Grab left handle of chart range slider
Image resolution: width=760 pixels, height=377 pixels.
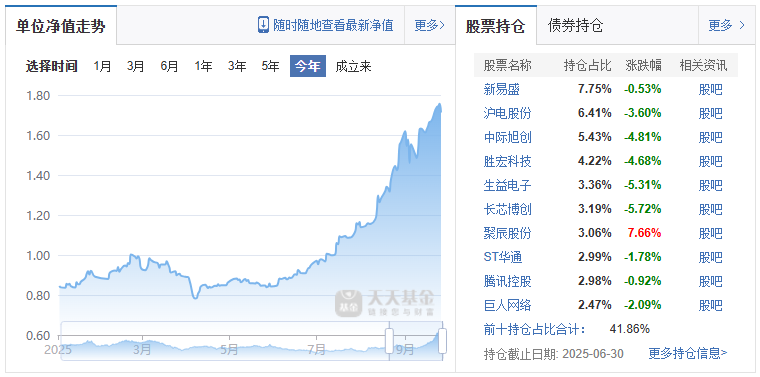(x=389, y=341)
